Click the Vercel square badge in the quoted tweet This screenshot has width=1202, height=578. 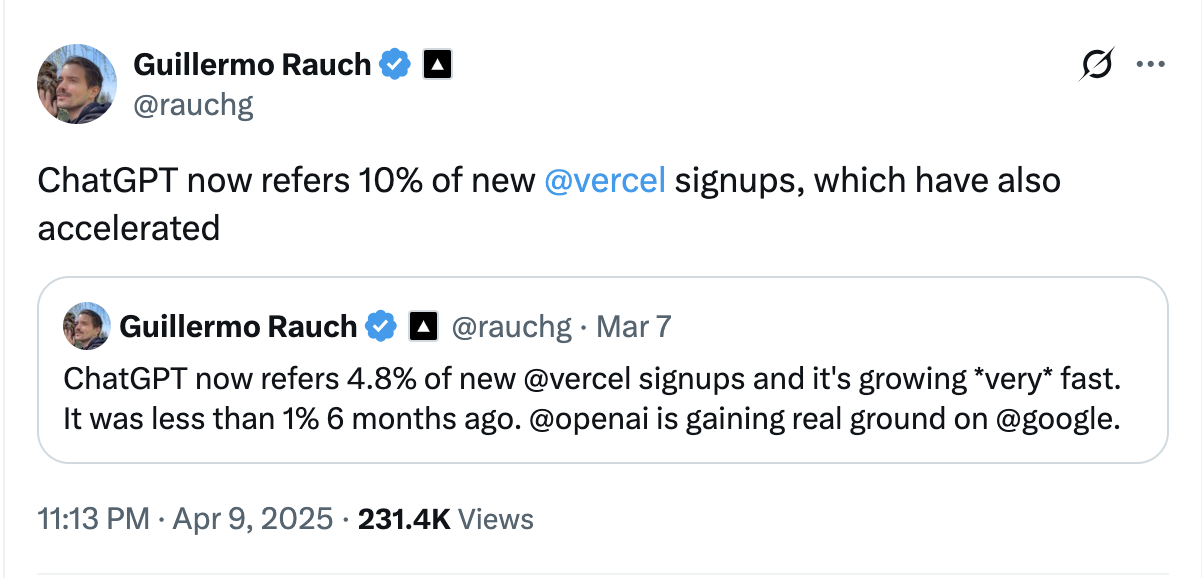(423, 326)
